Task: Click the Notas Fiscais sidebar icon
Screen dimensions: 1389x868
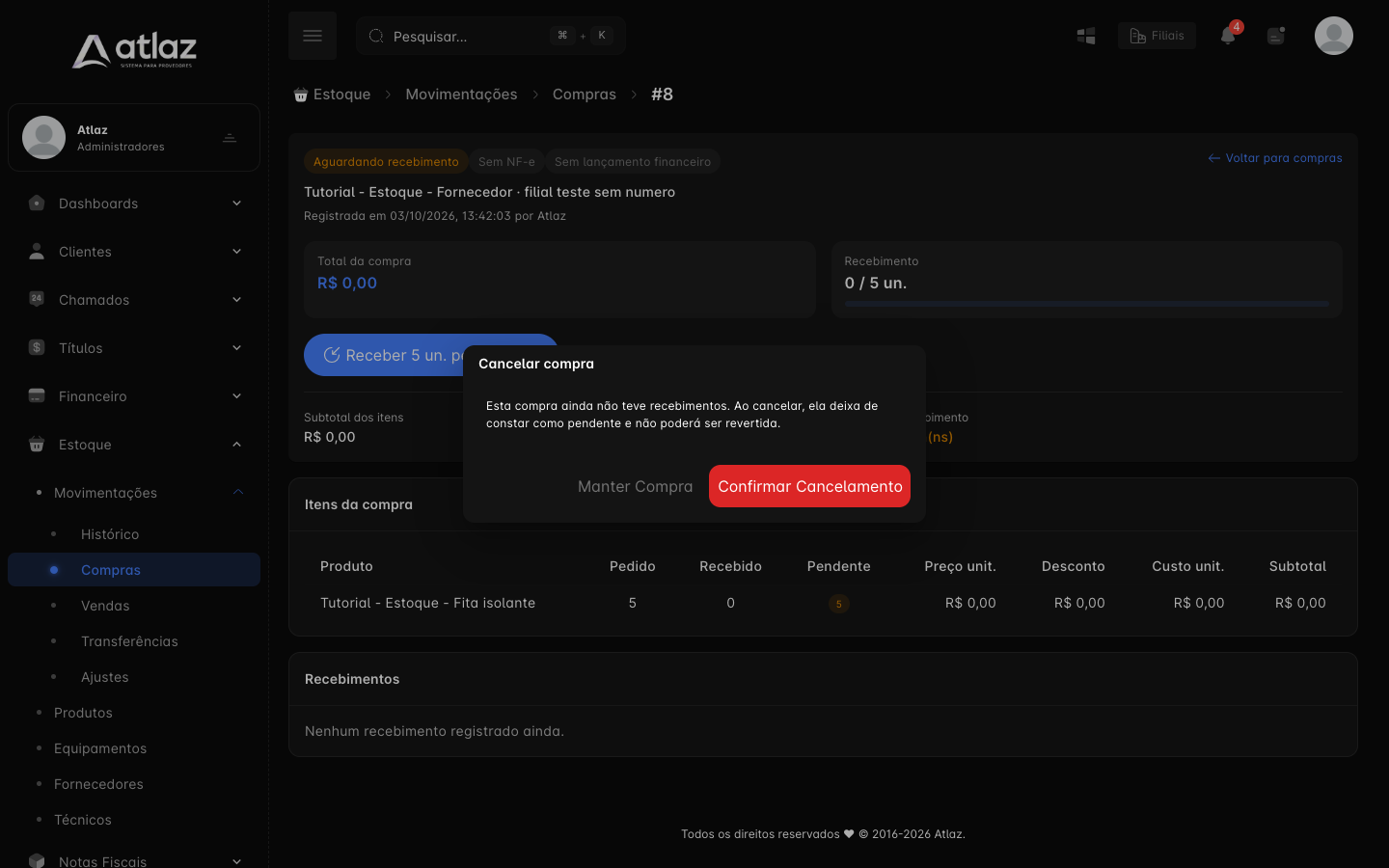Action: [37, 860]
